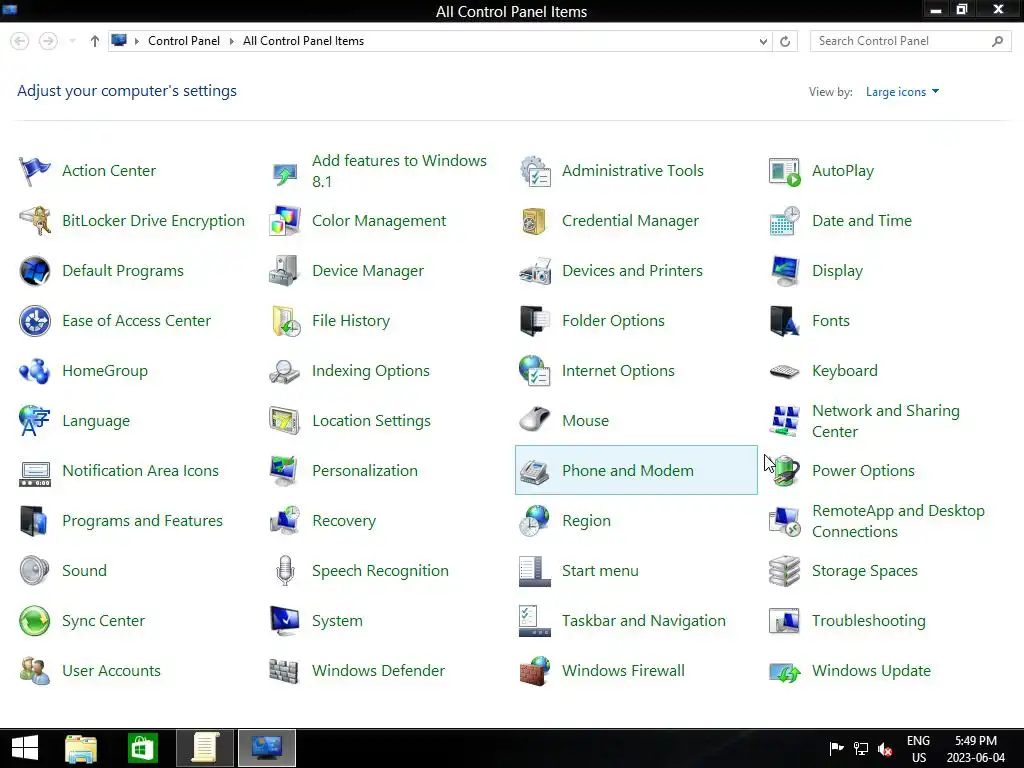Viewport: 1024px width, 768px height.
Task: Open the Region link
Action: tap(586, 520)
